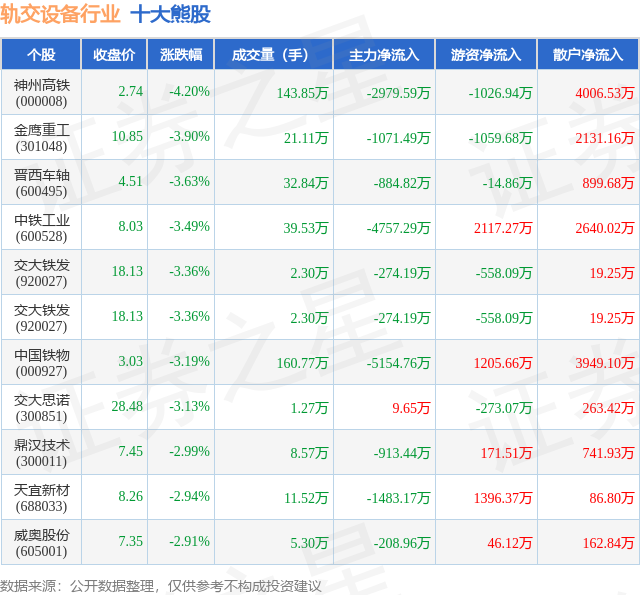Click the 主力净流入 column header
Screen dimensions: 640x595
pos(384,55)
